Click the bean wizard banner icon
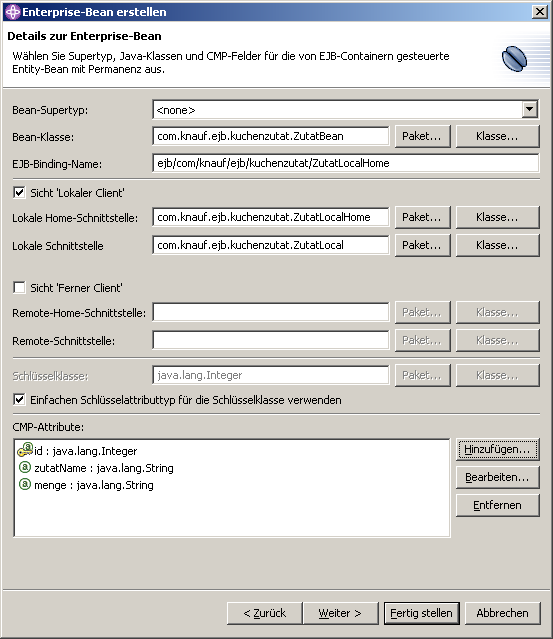Viewport: 553px width, 639px height. [x=514, y=59]
